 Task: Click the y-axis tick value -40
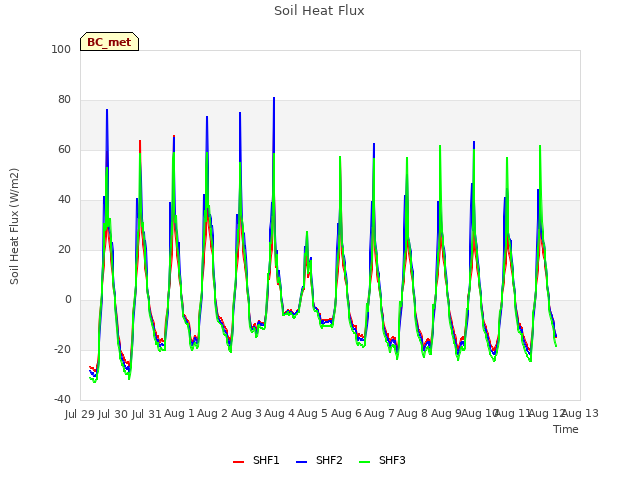(62, 399)
